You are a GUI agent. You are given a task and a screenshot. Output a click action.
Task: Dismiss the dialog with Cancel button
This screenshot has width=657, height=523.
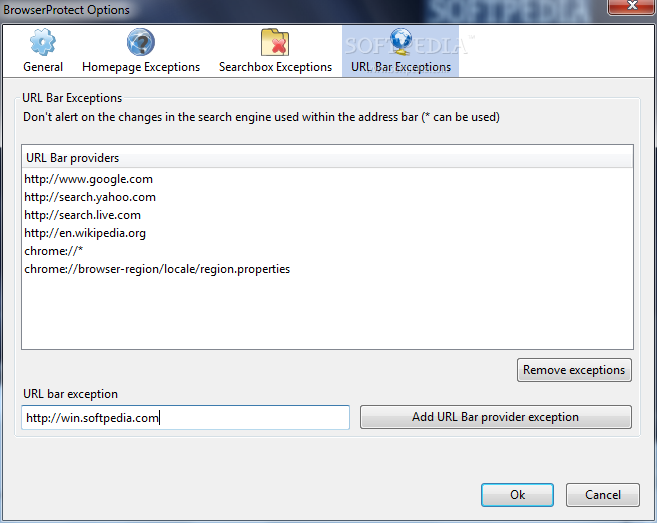point(603,495)
